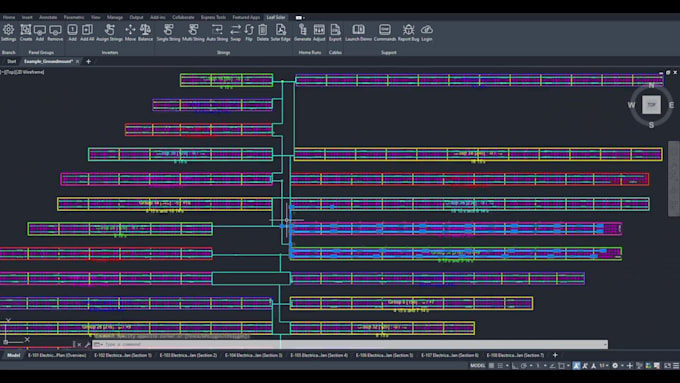Switch to the Start file tab
Viewport: 680px width, 383px height.
(x=11, y=62)
